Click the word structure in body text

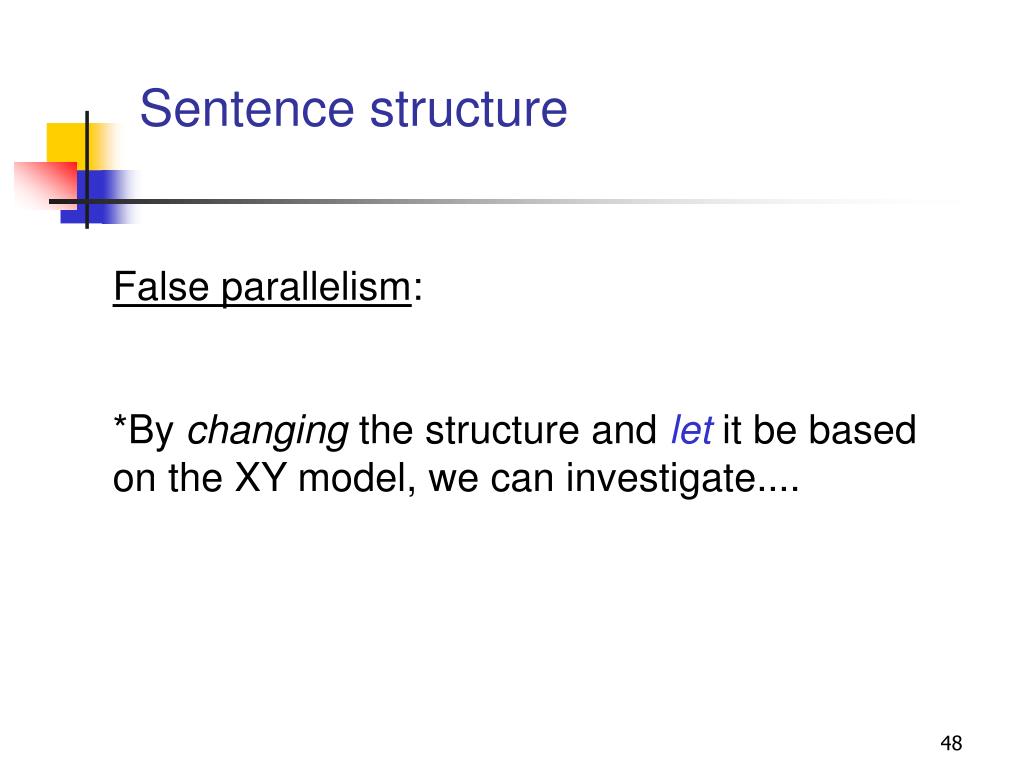[502, 430]
